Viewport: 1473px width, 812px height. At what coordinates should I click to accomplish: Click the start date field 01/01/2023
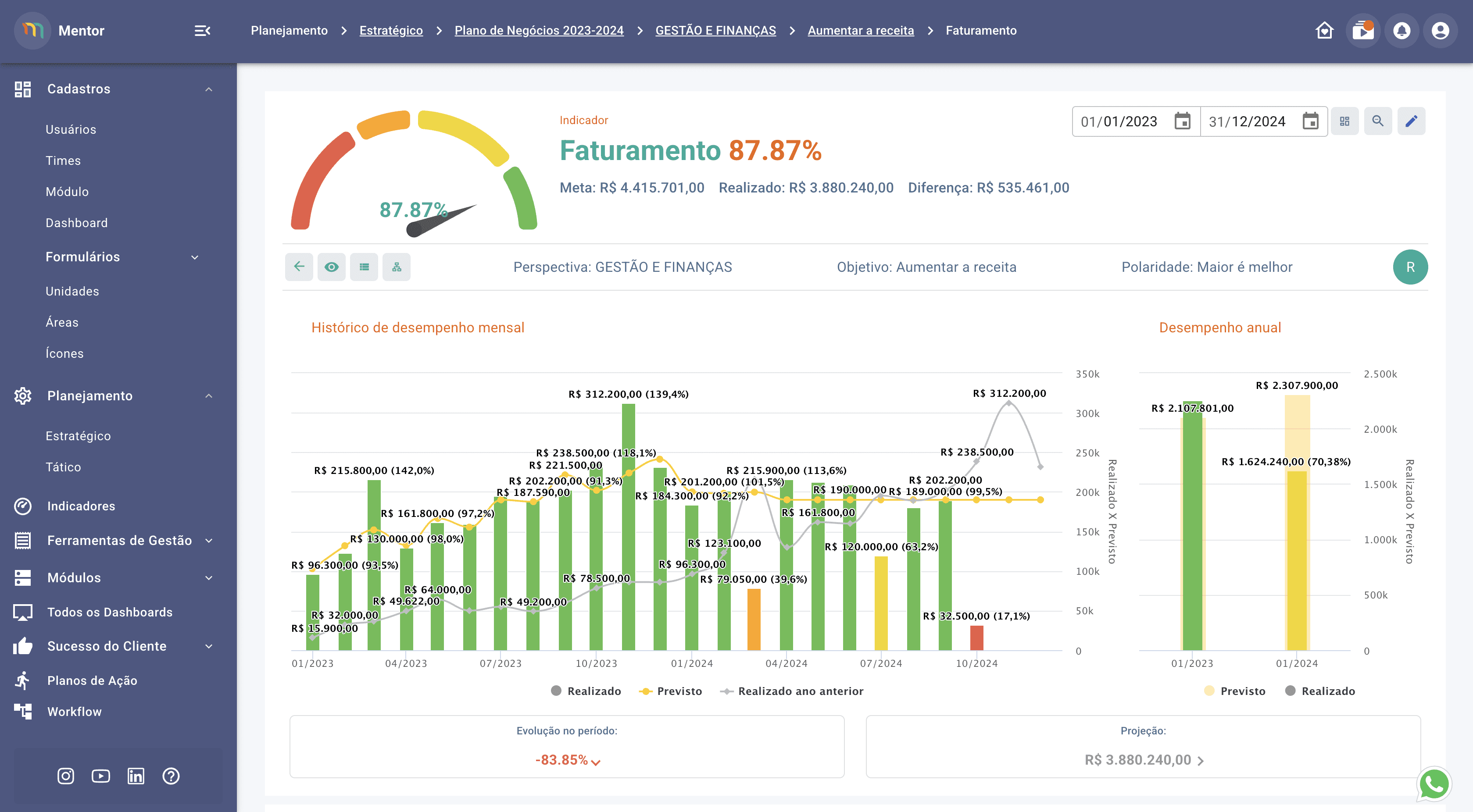1119,121
